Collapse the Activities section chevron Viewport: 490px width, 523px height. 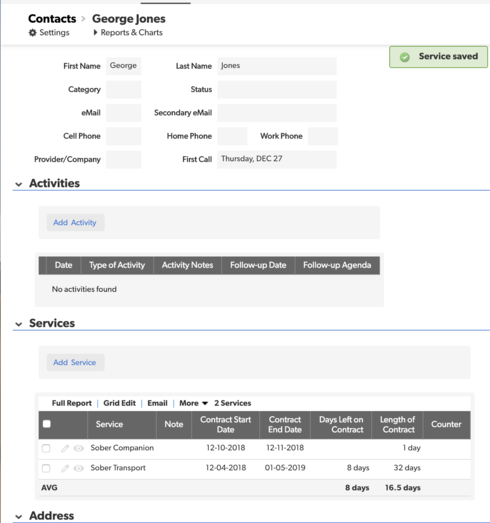(x=19, y=184)
